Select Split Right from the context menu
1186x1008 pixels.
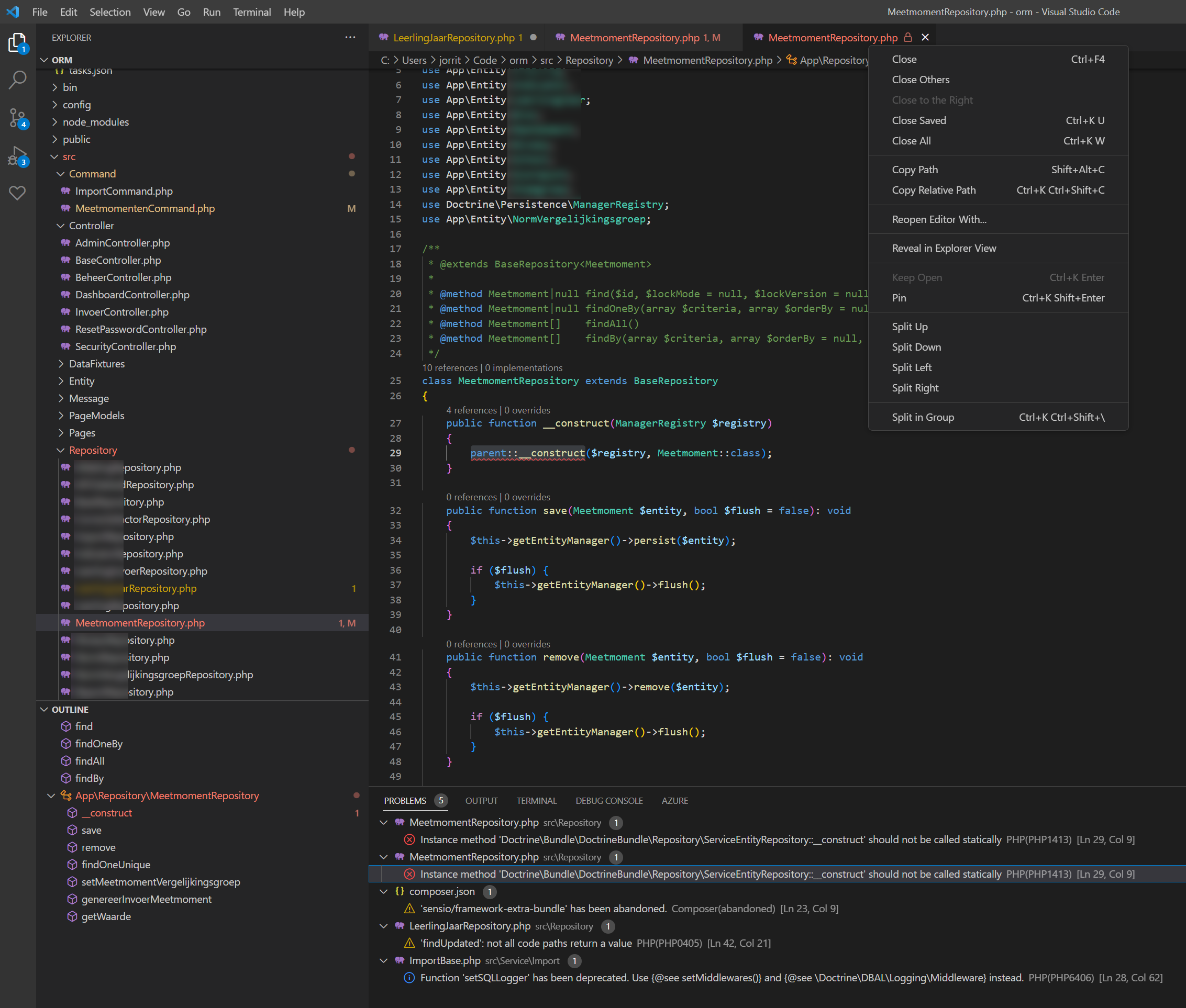click(x=915, y=387)
